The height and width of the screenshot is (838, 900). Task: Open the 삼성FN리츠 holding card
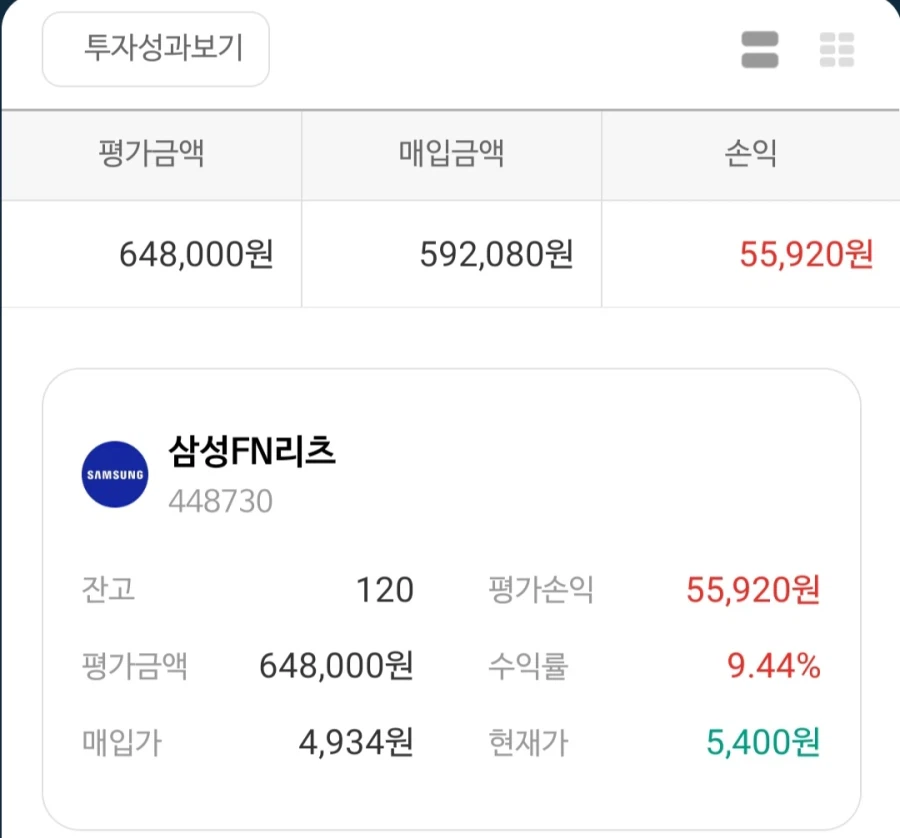coord(450,597)
